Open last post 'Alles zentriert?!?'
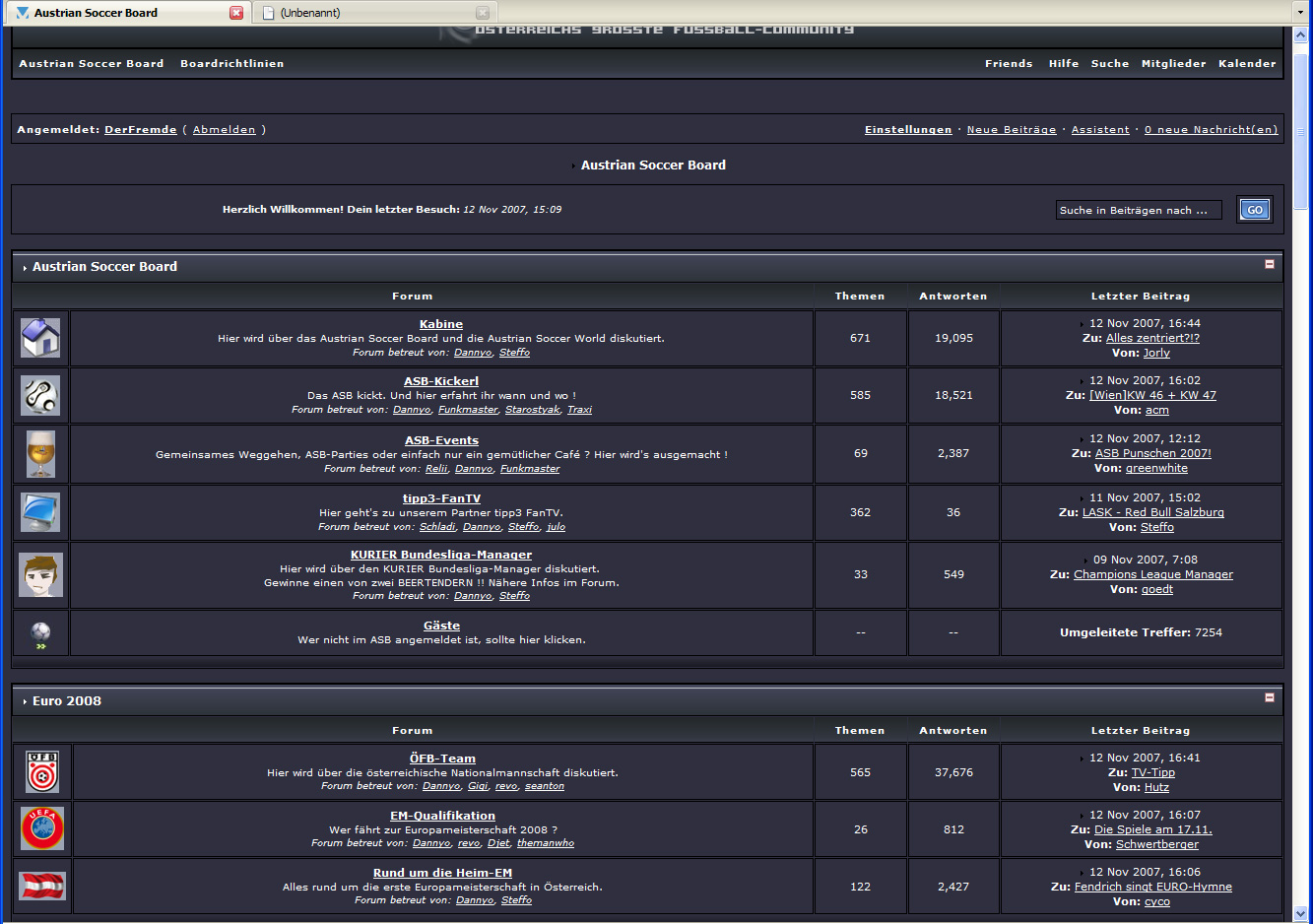The image size is (1313, 924). (x=1152, y=338)
